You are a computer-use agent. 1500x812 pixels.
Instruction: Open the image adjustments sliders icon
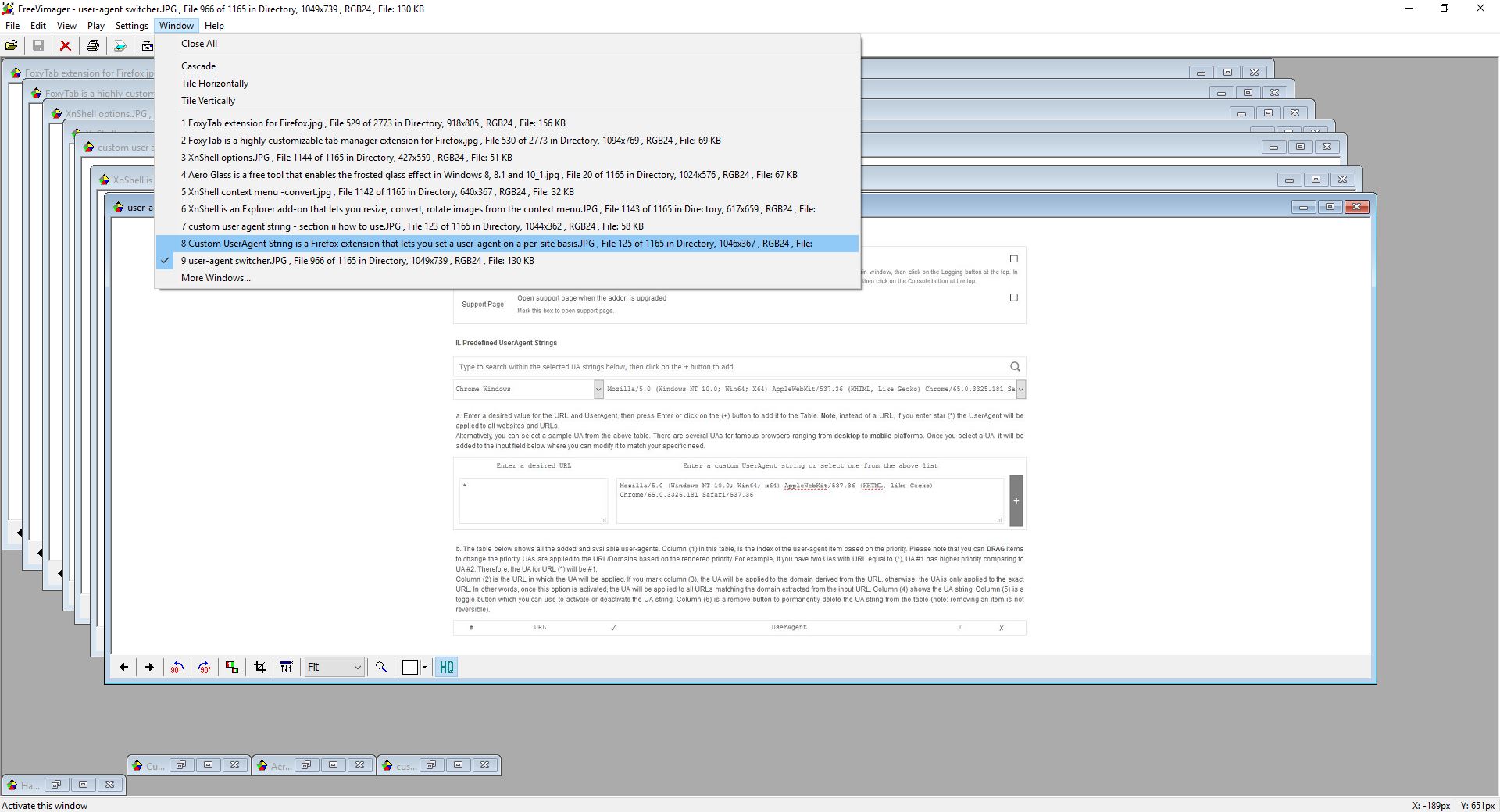pyautogui.click(x=287, y=667)
